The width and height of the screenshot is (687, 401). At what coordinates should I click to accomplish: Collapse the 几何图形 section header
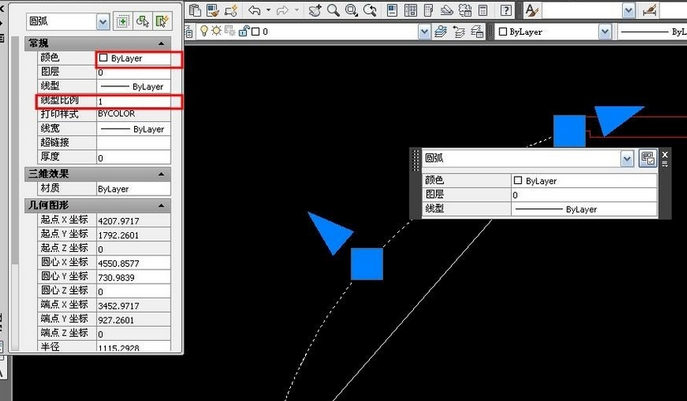162,205
